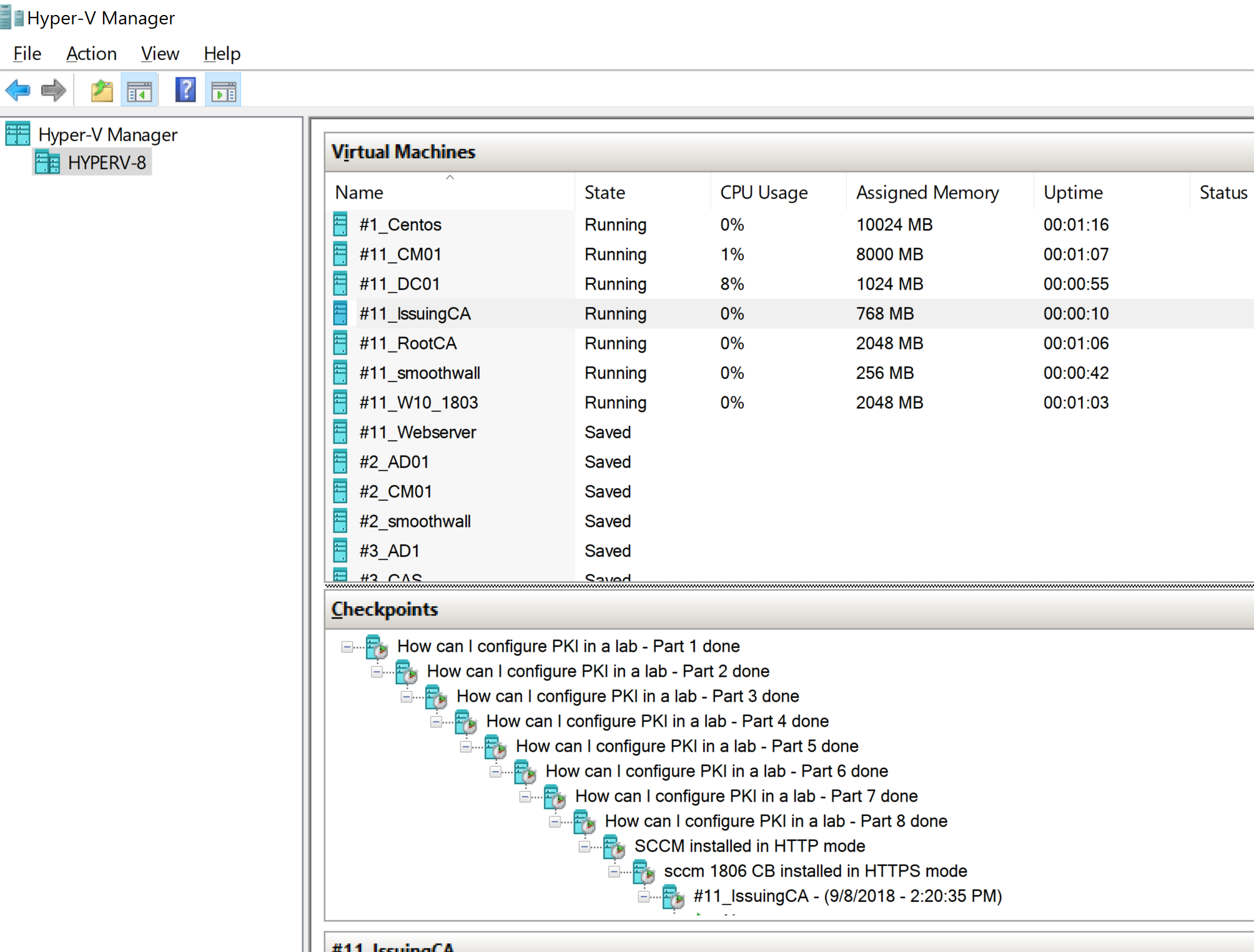Toggle Show/Hide Action Pane toolbar icon
The width and height of the screenshot is (1254, 952).
(223, 91)
